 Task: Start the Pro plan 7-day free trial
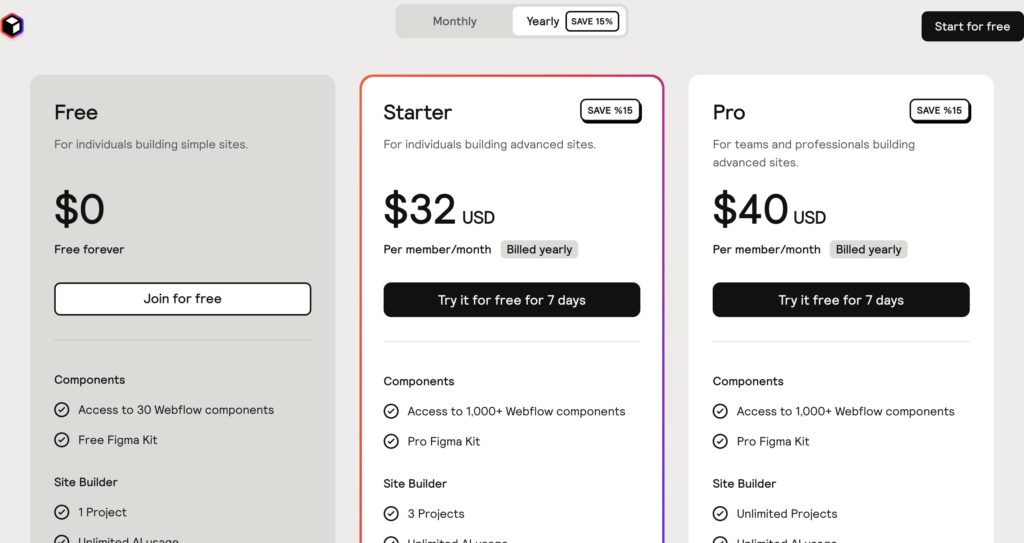(840, 300)
